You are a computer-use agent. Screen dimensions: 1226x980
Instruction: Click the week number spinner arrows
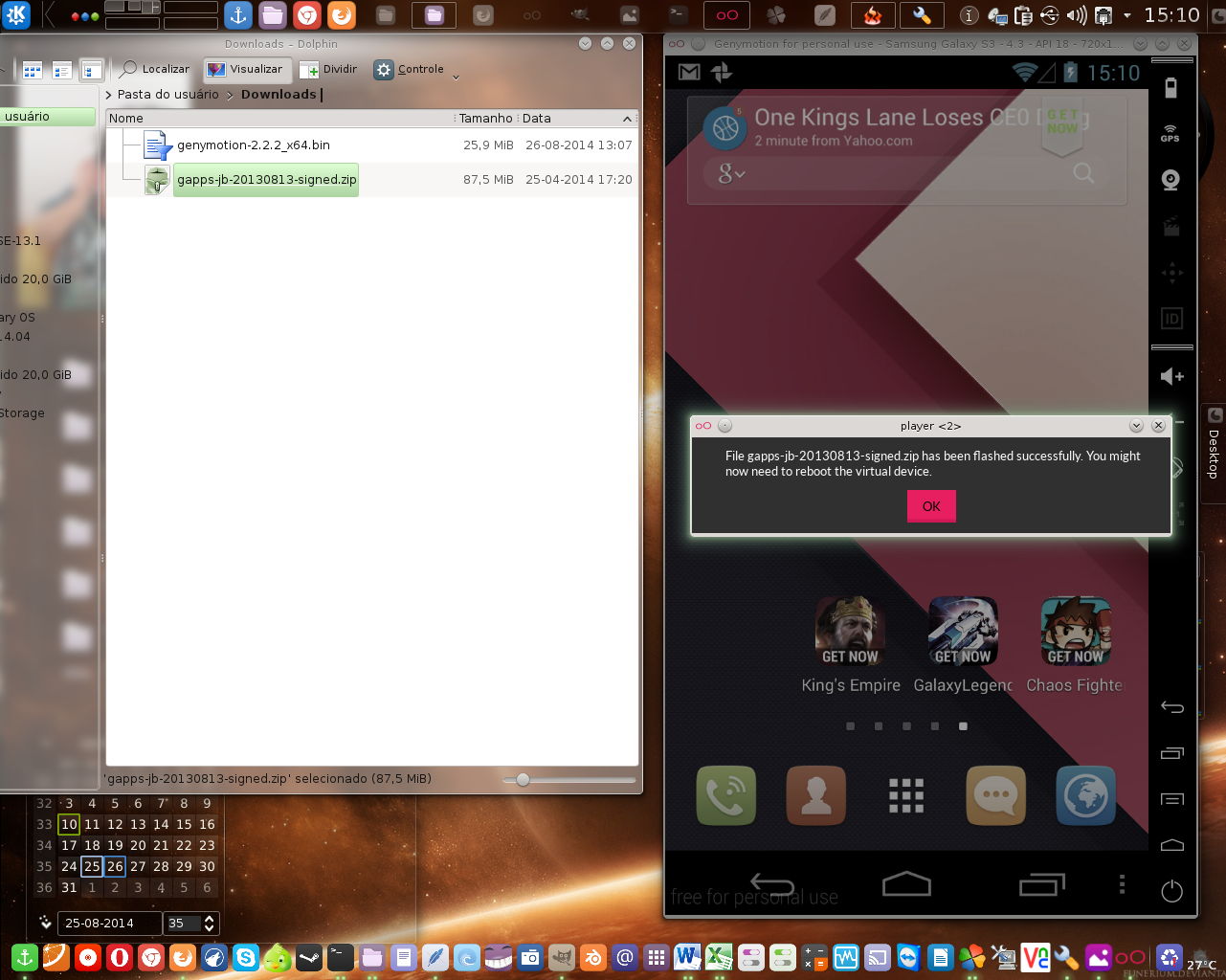[209, 924]
